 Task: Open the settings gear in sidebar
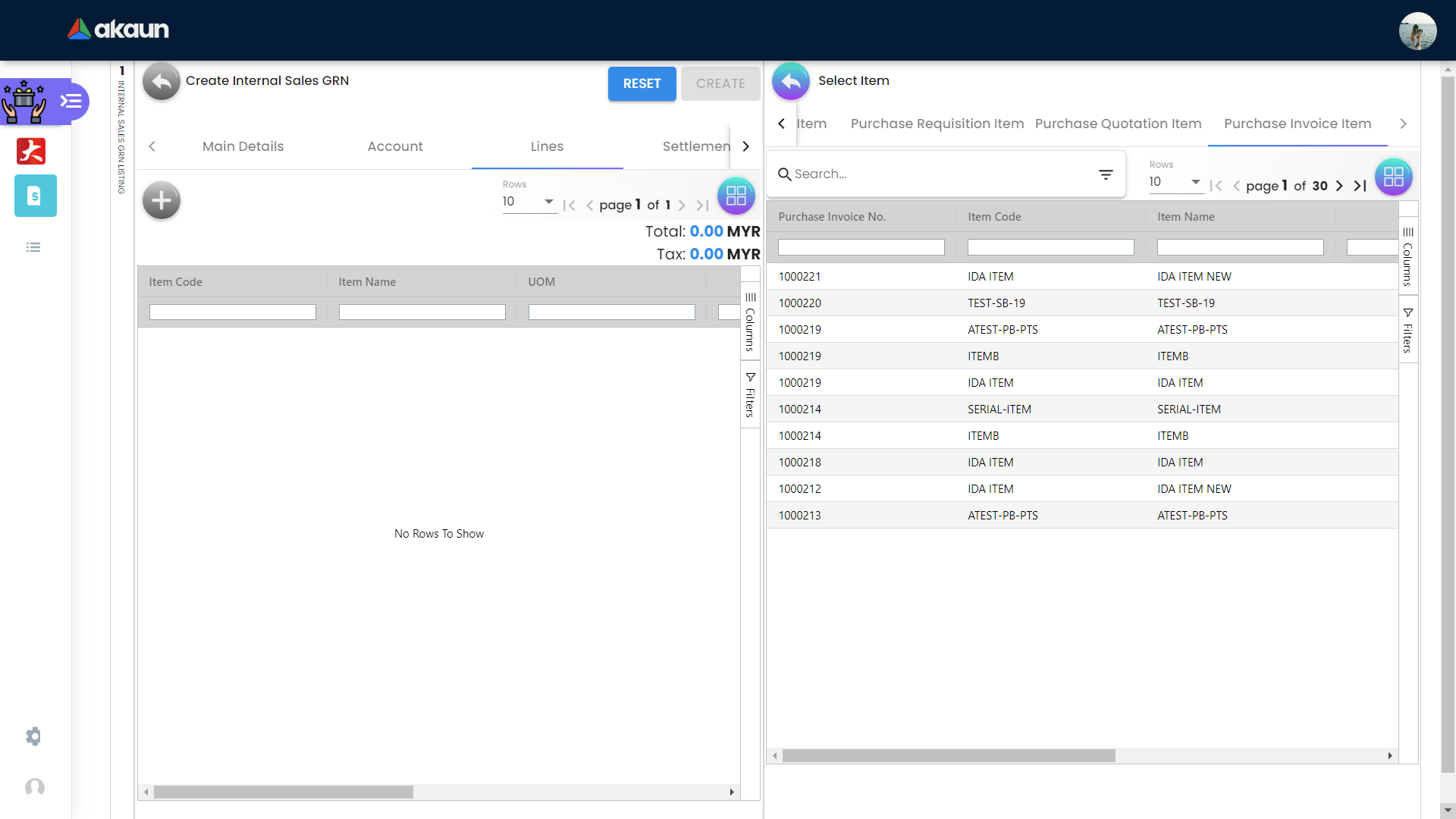point(33,736)
